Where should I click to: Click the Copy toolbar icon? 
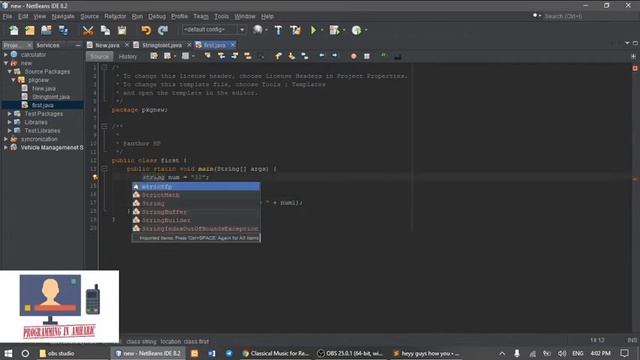point(105,30)
